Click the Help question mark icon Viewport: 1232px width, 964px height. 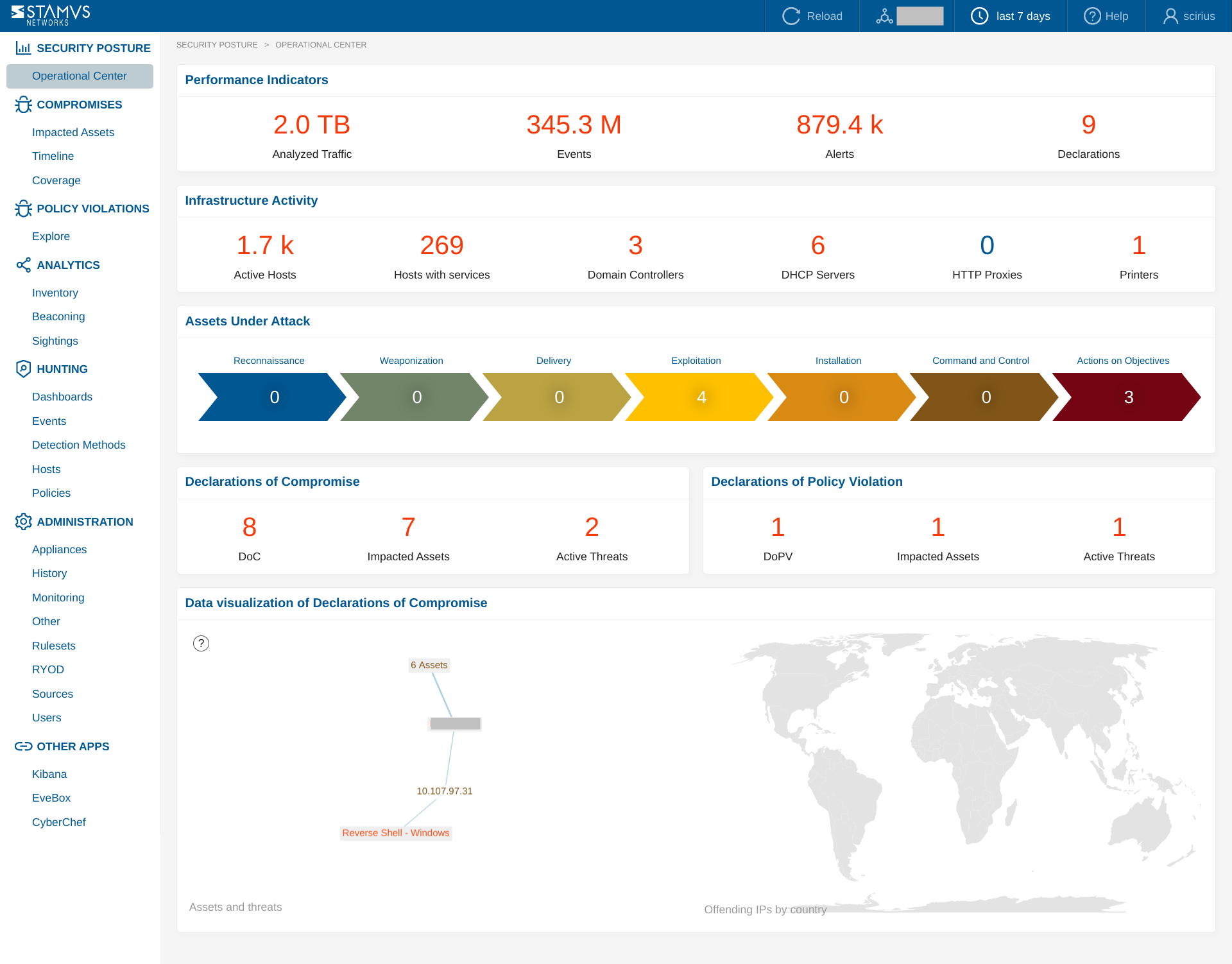(1091, 16)
